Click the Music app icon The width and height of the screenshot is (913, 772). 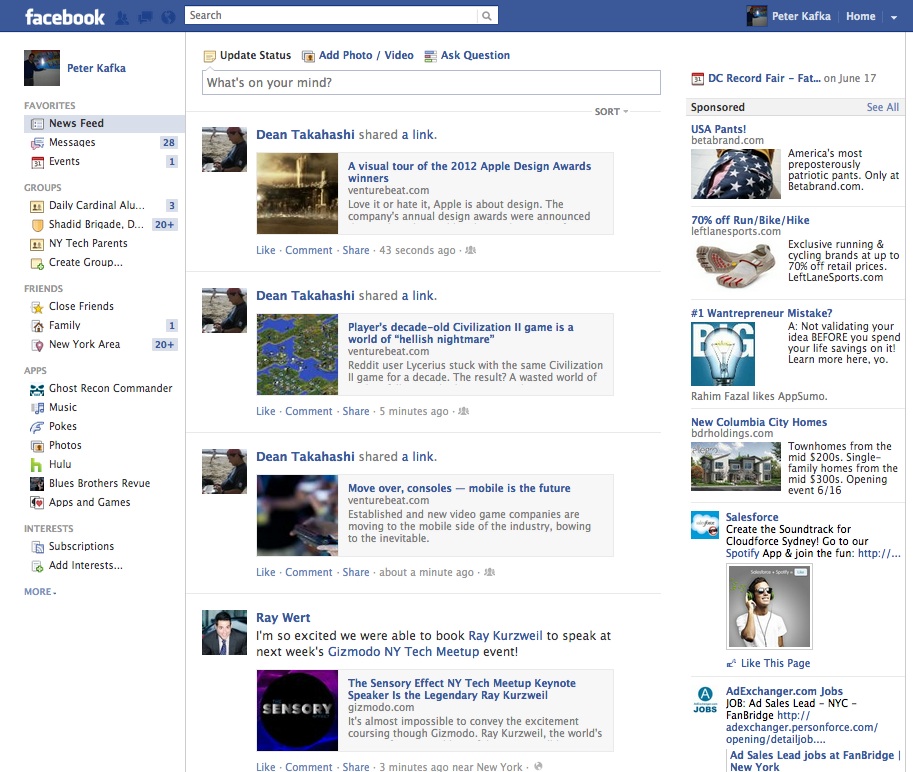tap(37, 408)
